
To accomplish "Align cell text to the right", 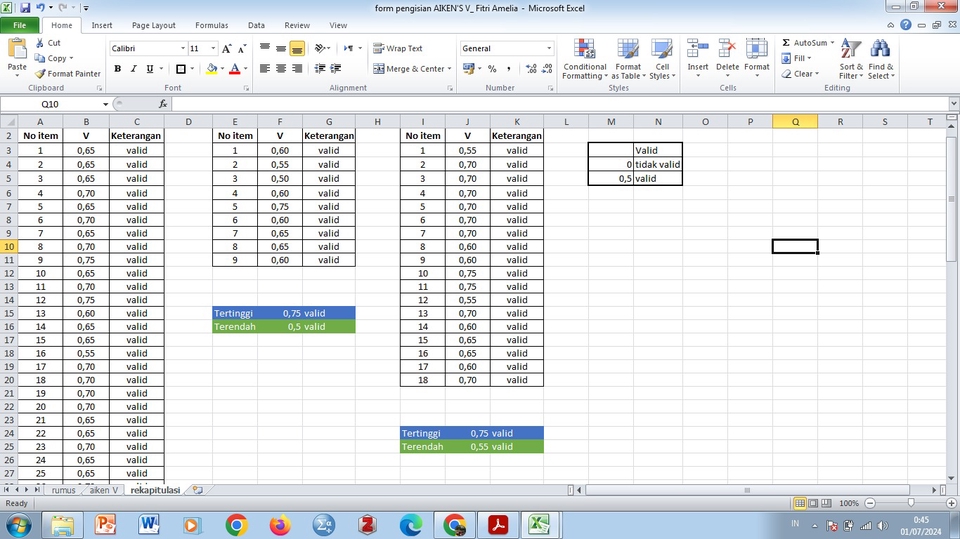I will point(296,69).
